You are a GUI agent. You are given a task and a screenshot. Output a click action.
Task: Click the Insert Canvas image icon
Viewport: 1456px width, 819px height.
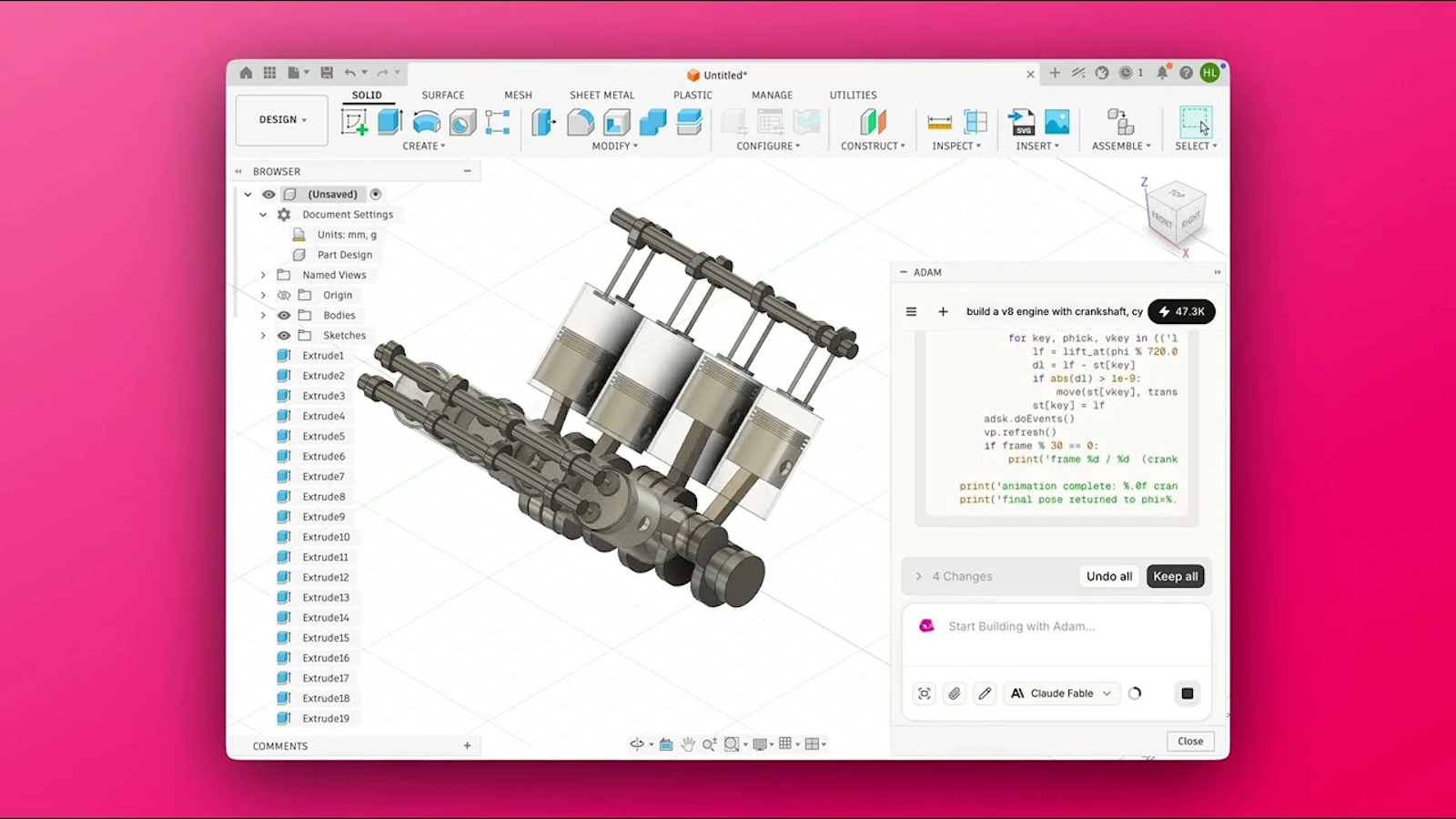pos(1057,122)
